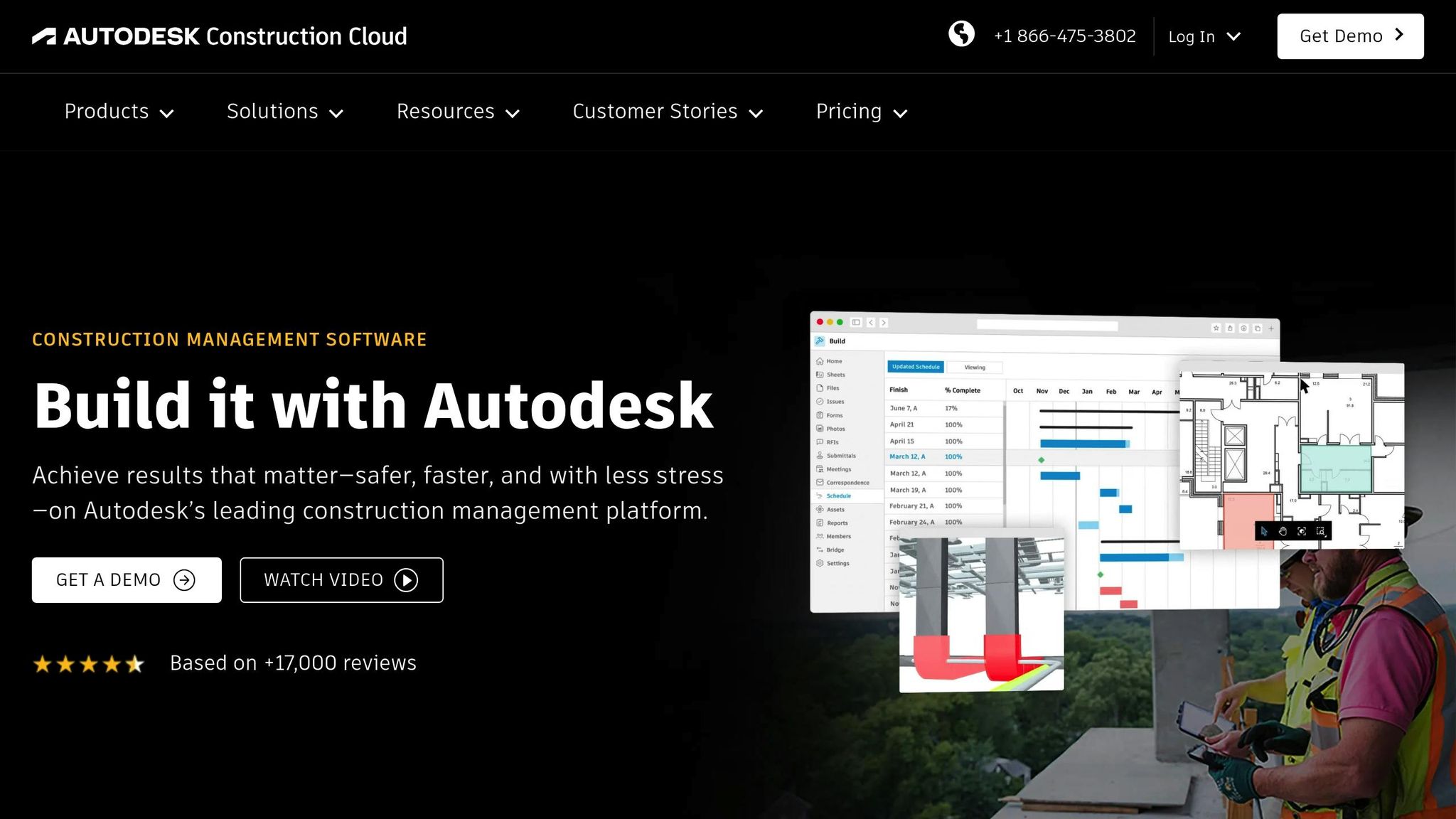Click the floor plan drawing thumbnail
This screenshot has height=819, width=1456.
(x=1291, y=455)
